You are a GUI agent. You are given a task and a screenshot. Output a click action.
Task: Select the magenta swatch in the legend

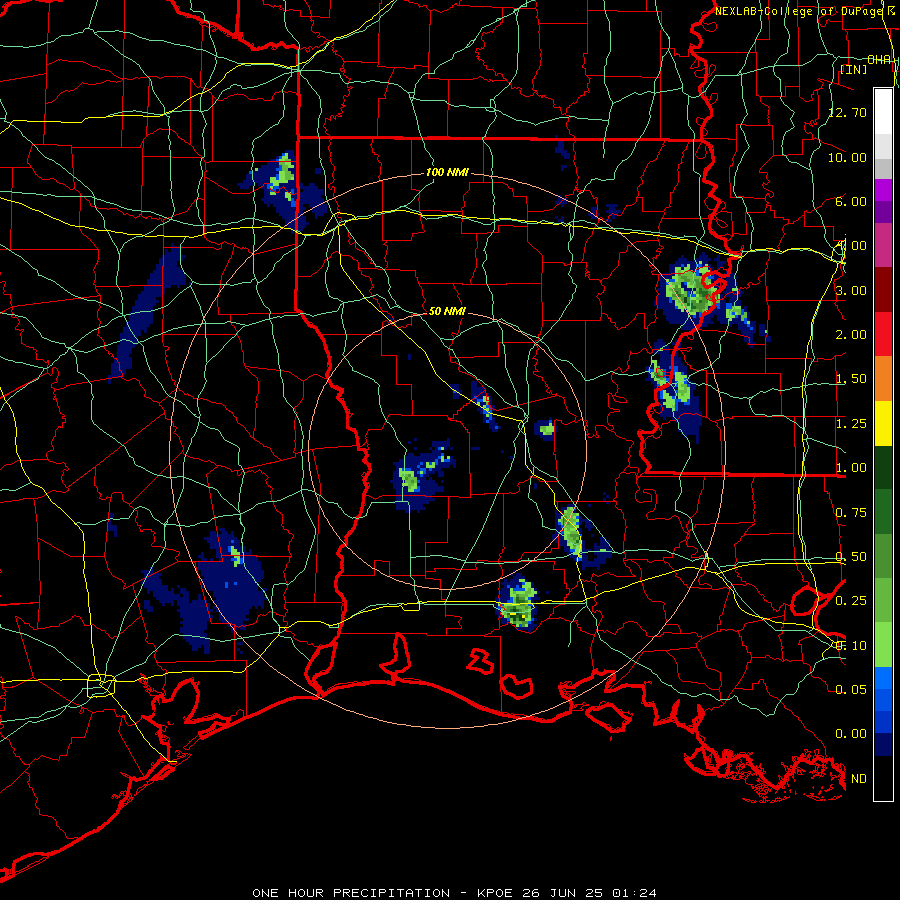tap(883, 190)
